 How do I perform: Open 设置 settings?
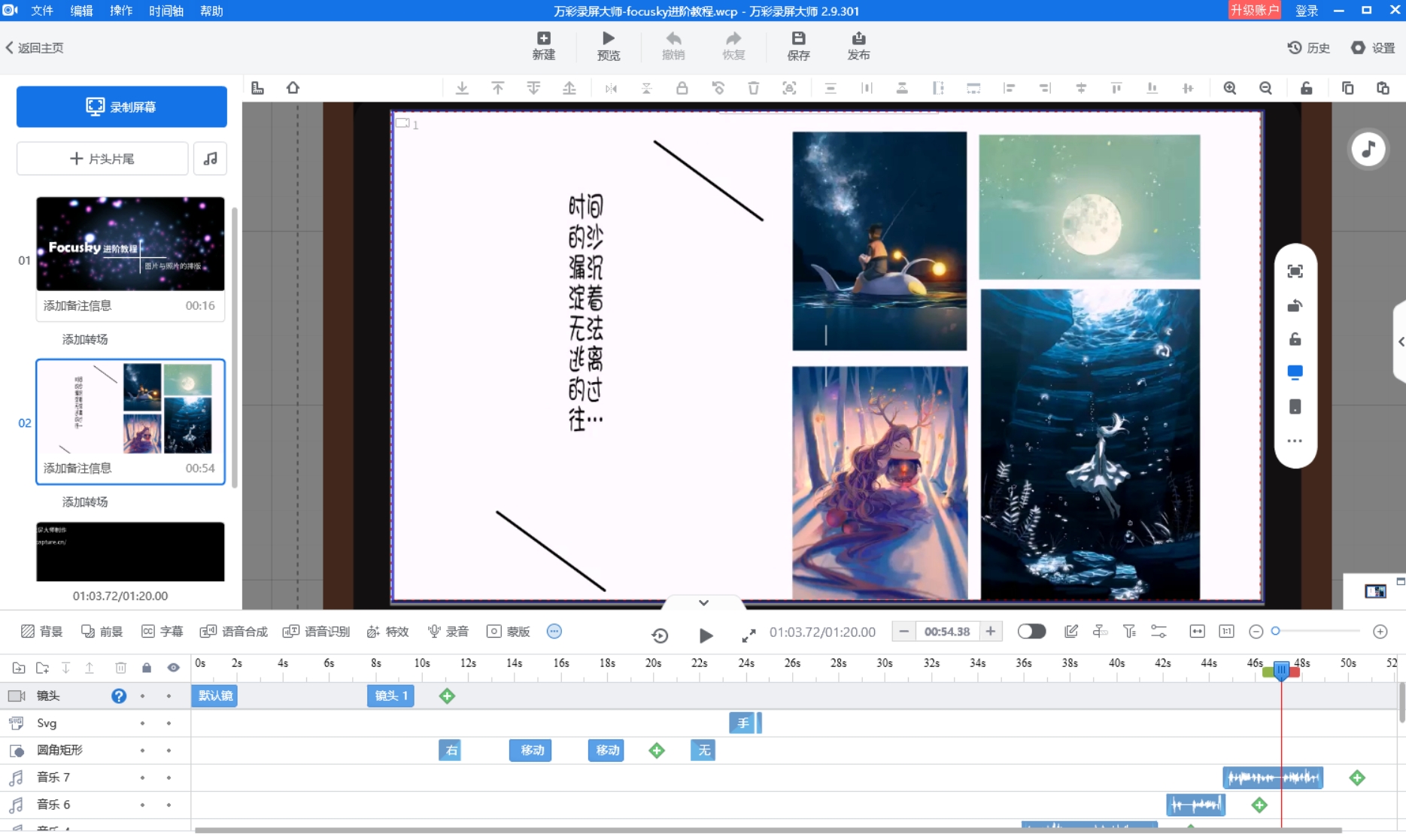point(1373,47)
